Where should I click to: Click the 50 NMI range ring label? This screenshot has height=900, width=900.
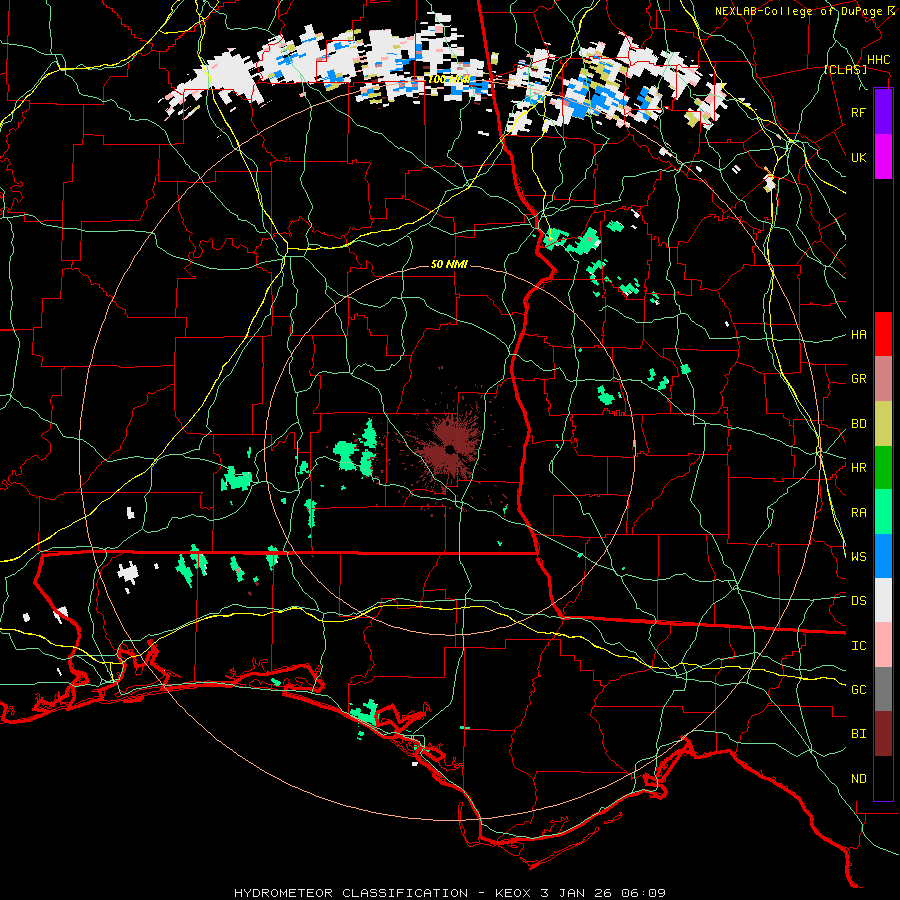(449, 264)
